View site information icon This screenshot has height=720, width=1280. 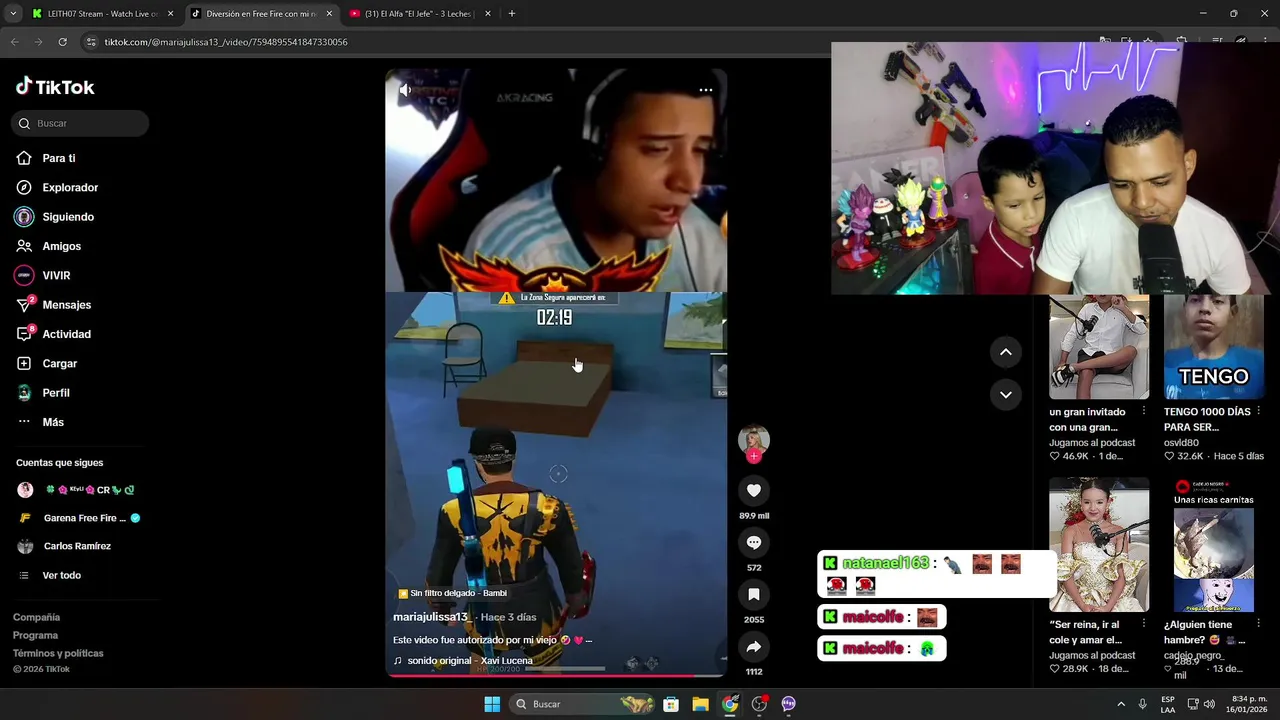91,42
